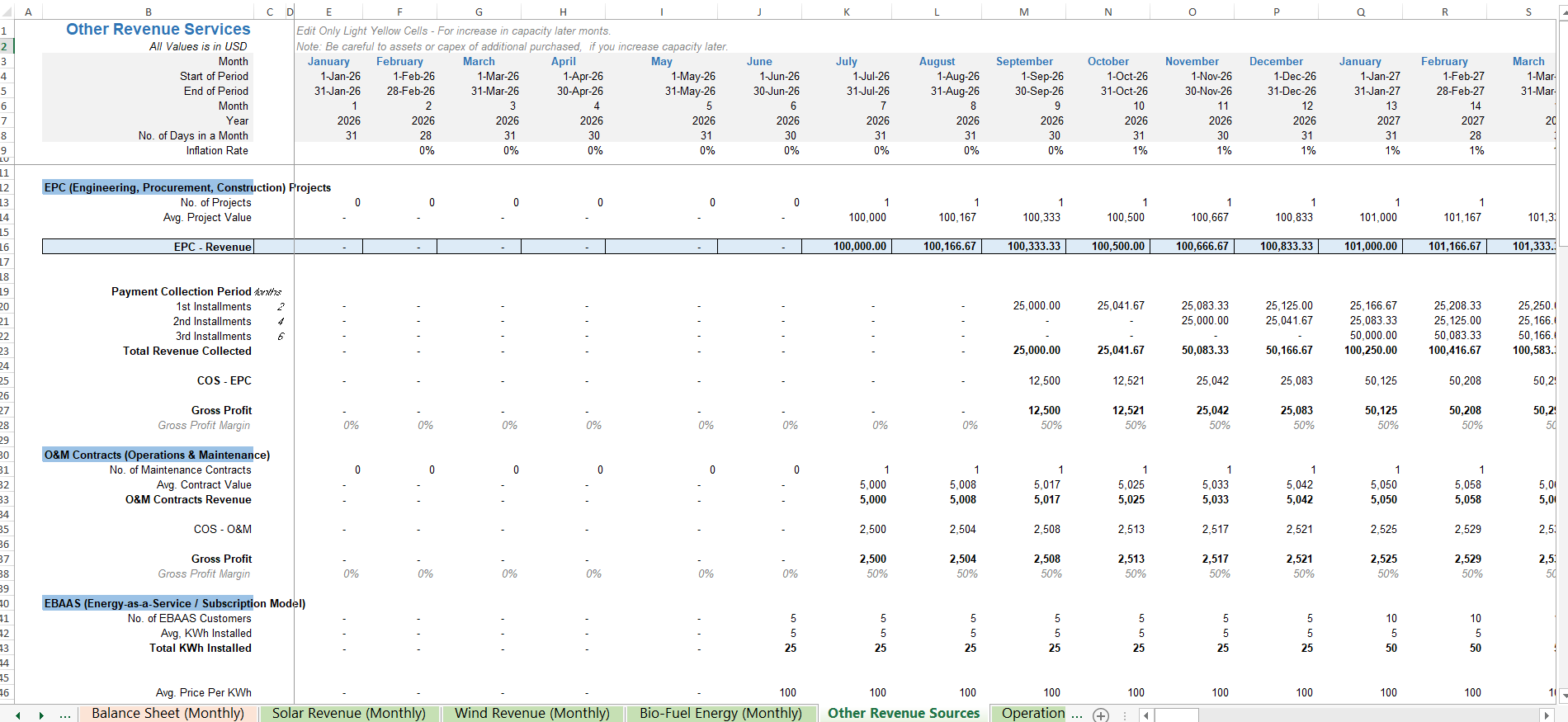
Task: Show more sheet tabs after Operation
Action: click(1077, 715)
